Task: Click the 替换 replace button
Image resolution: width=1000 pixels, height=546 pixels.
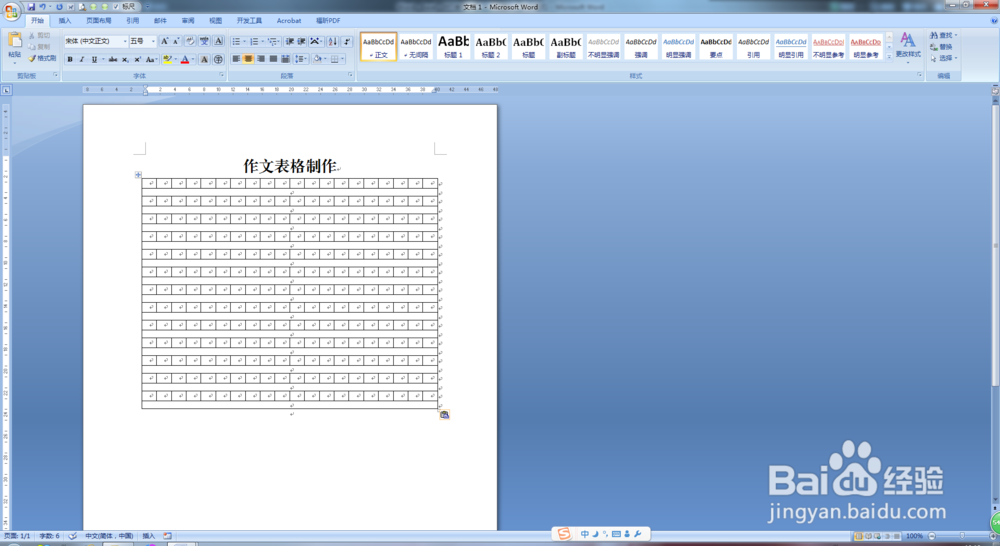Action: tap(941, 47)
